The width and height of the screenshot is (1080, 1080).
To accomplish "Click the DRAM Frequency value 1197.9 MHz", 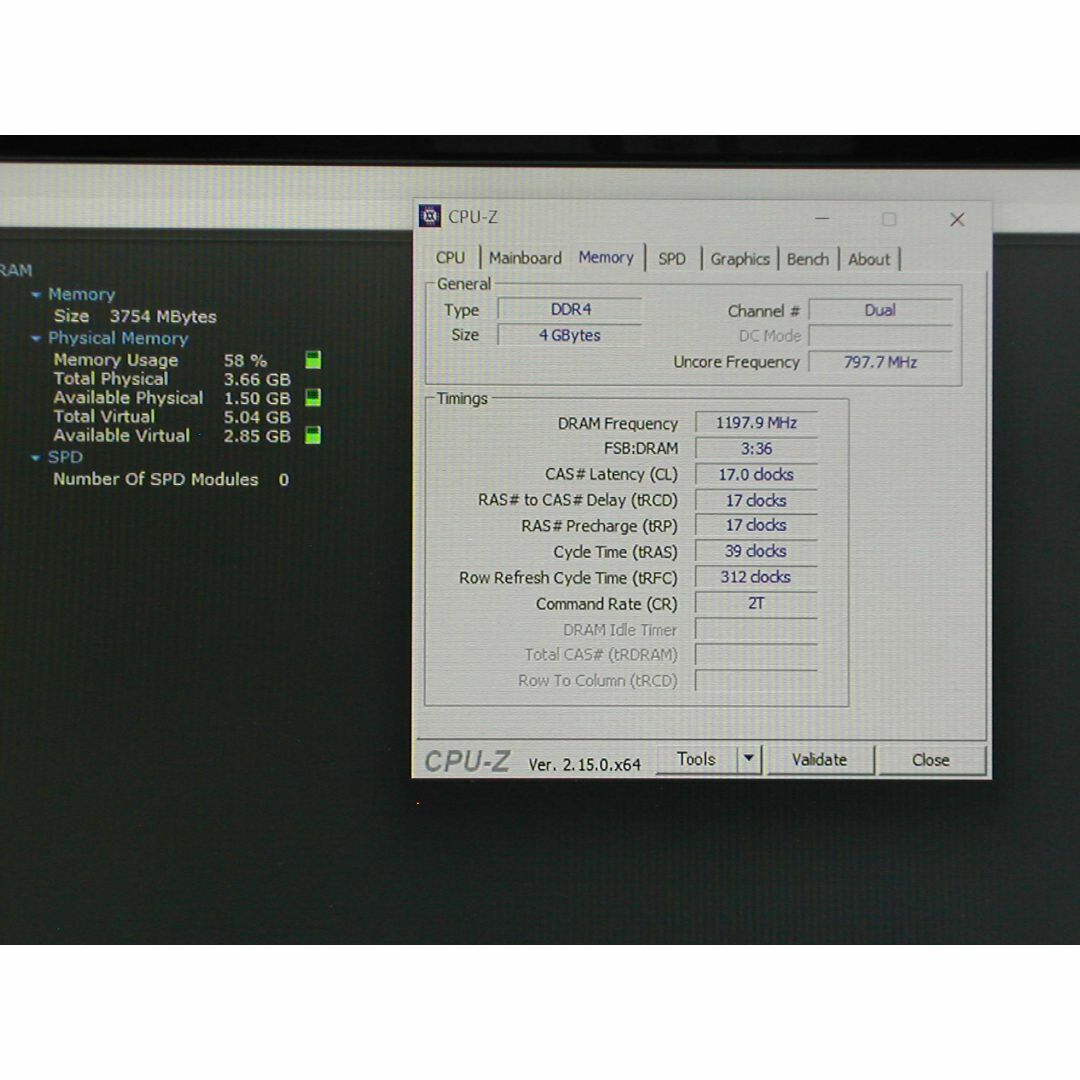I will tap(756, 422).
